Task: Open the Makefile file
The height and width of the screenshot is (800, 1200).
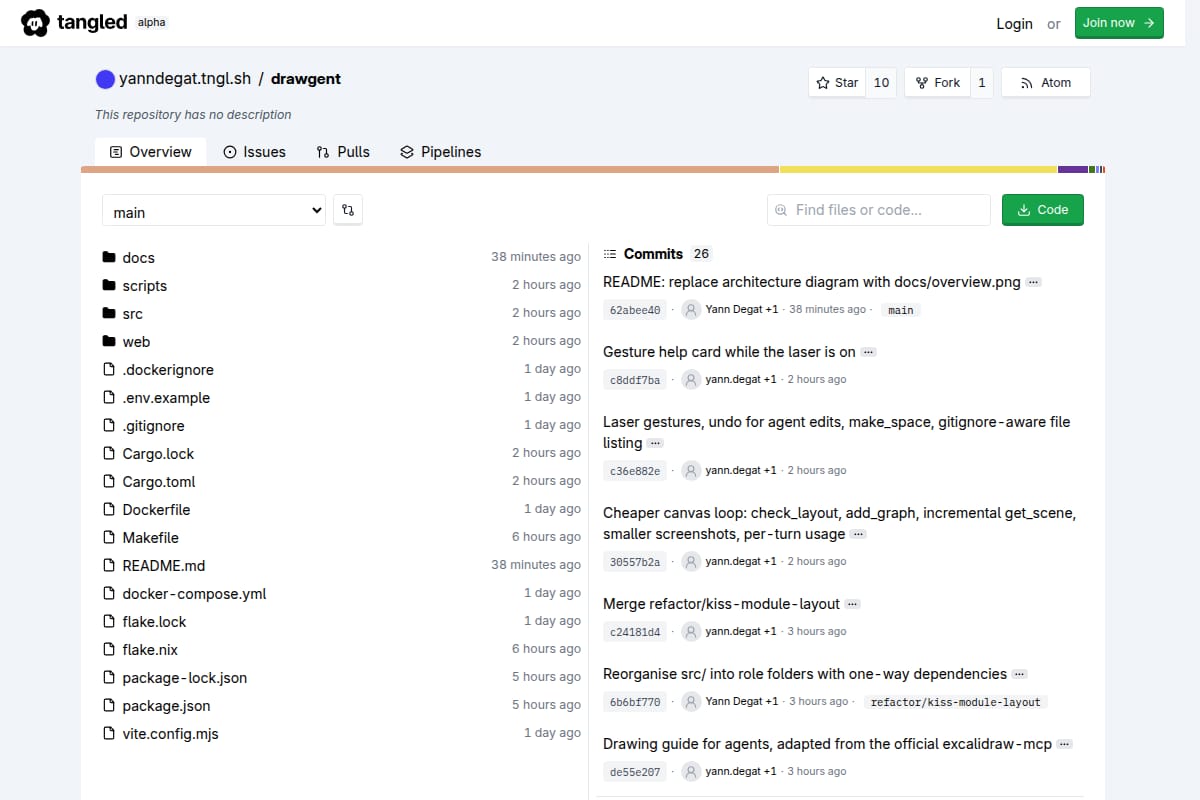Action: [151, 537]
